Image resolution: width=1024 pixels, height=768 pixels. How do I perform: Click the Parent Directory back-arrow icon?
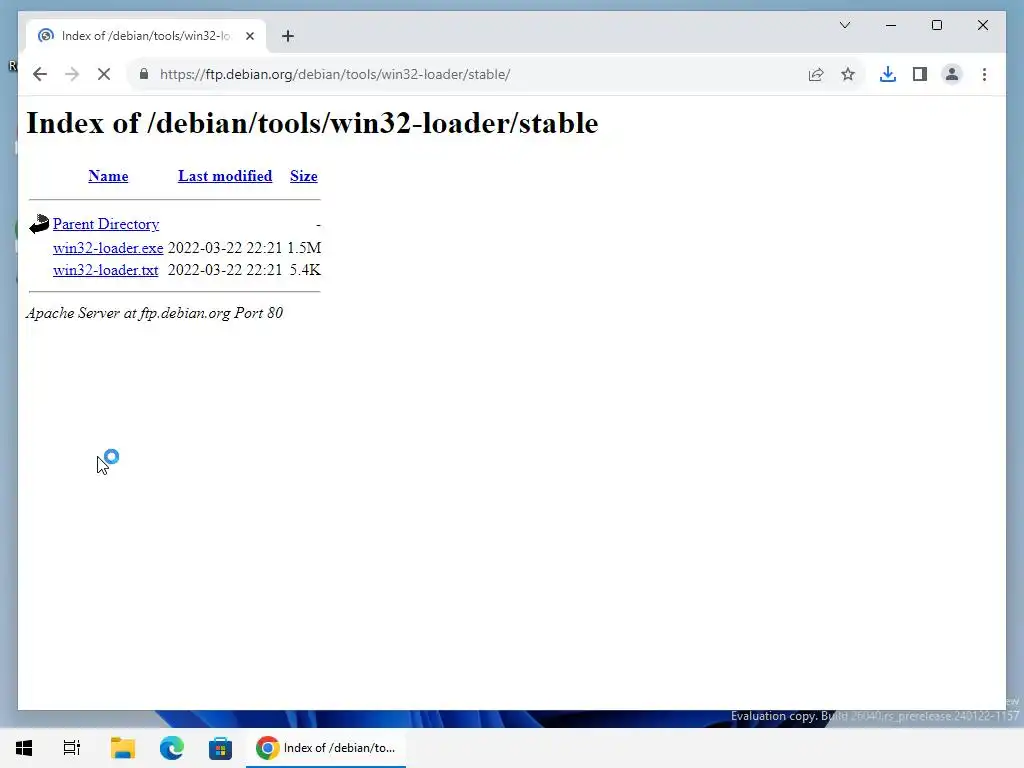(x=39, y=224)
